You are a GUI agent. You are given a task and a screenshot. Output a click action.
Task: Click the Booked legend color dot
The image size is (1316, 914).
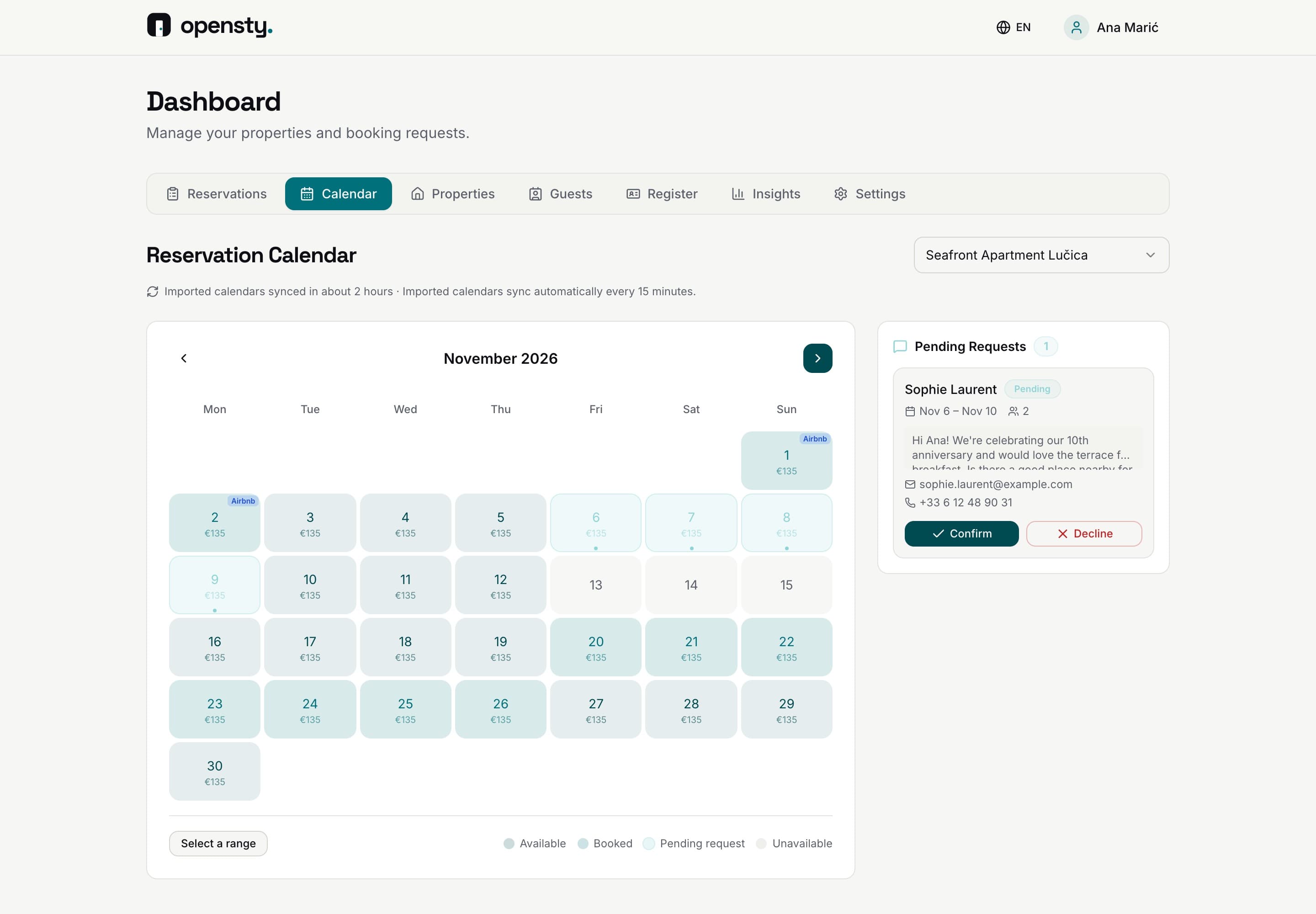(583, 844)
